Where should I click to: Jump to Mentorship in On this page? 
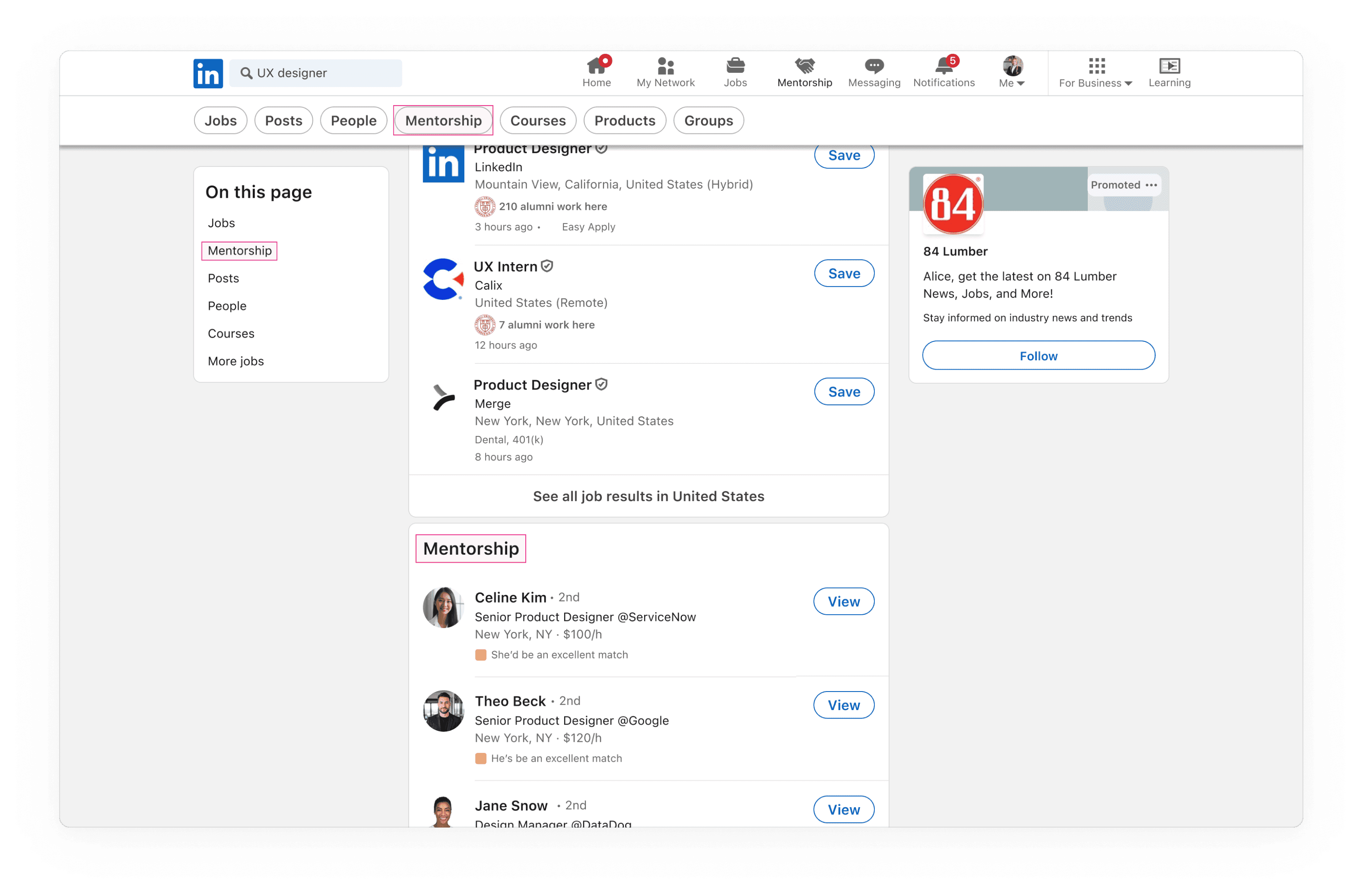[x=239, y=251]
